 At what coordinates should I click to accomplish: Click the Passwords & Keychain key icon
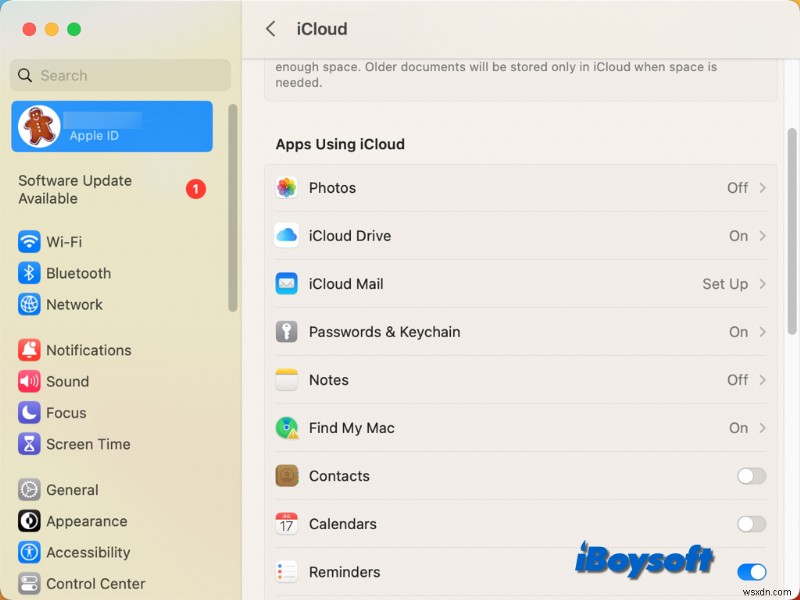[286, 332]
